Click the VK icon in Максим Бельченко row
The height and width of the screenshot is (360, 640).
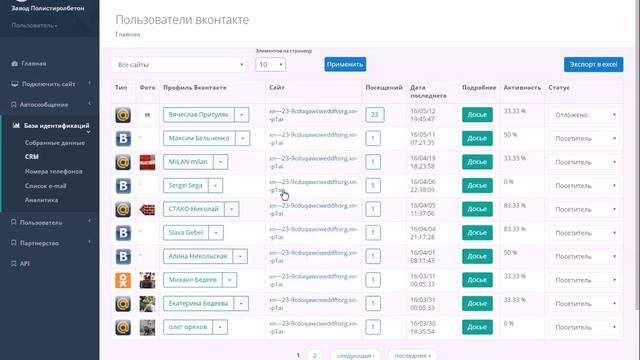(123, 139)
